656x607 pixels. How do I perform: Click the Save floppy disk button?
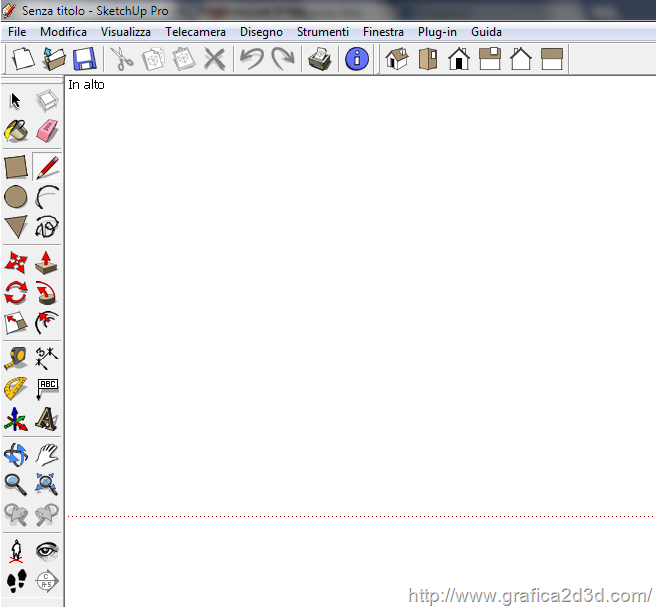point(84,59)
